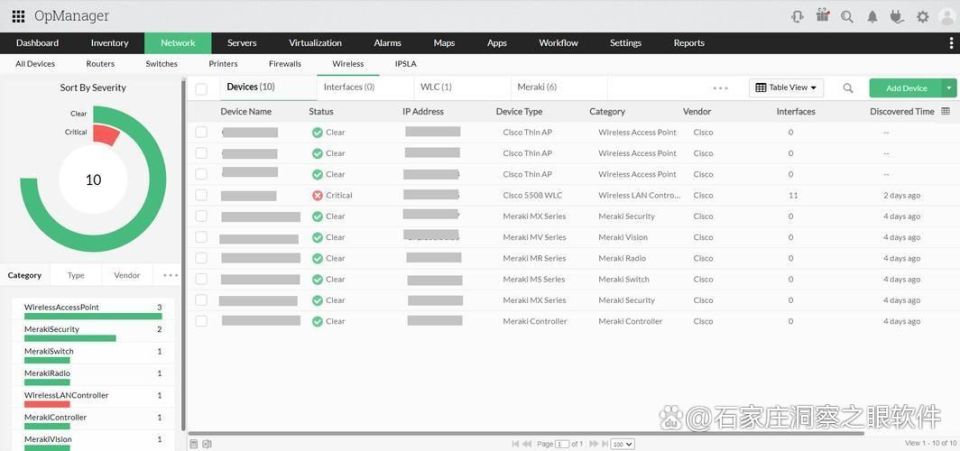Switch to the Wireless sub-tab

(x=348, y=64)
